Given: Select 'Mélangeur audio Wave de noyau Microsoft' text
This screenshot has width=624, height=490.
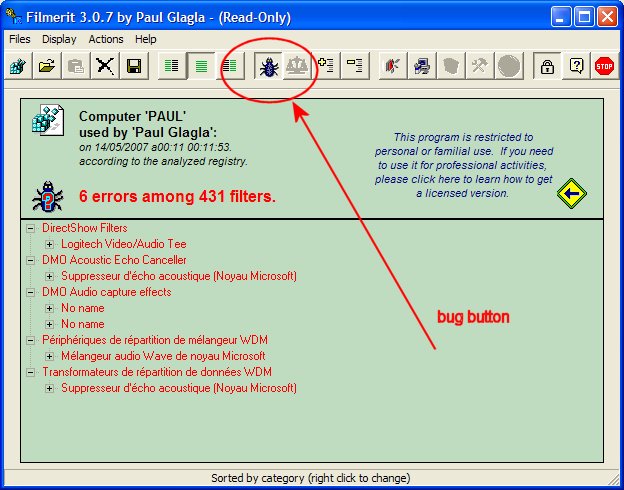Looking at the screenshot, I should click(163, 356).
